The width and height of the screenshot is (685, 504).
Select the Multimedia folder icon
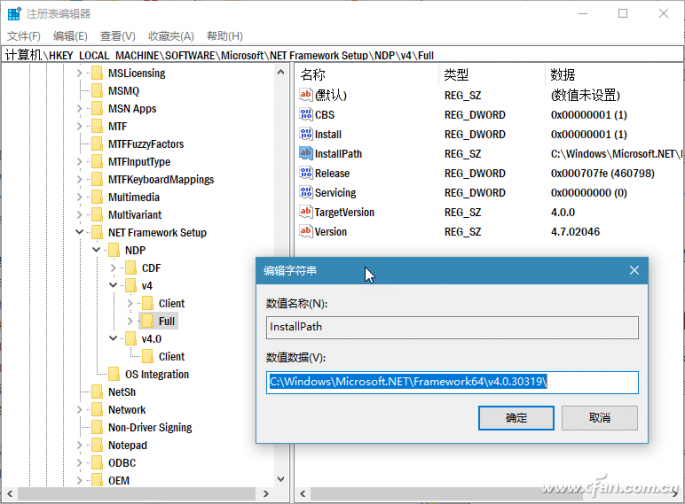(x=97, y=197)
